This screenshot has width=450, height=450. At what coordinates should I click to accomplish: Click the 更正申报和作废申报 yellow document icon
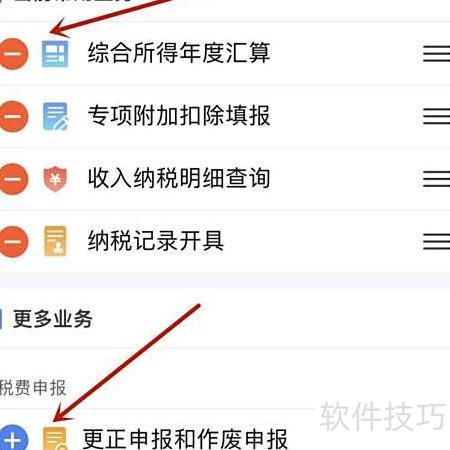click(55, 438)
